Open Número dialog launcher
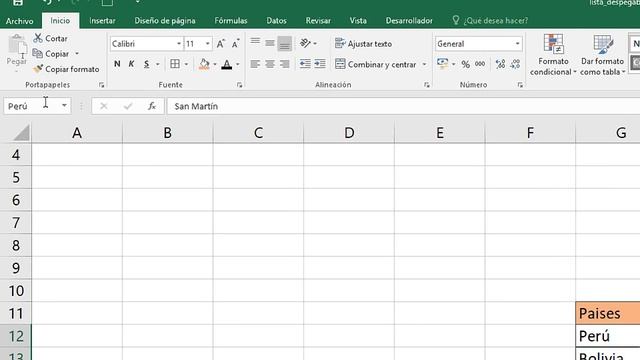Screen dimensions: 640x360 pyautogui.click(x=520, y=85)
